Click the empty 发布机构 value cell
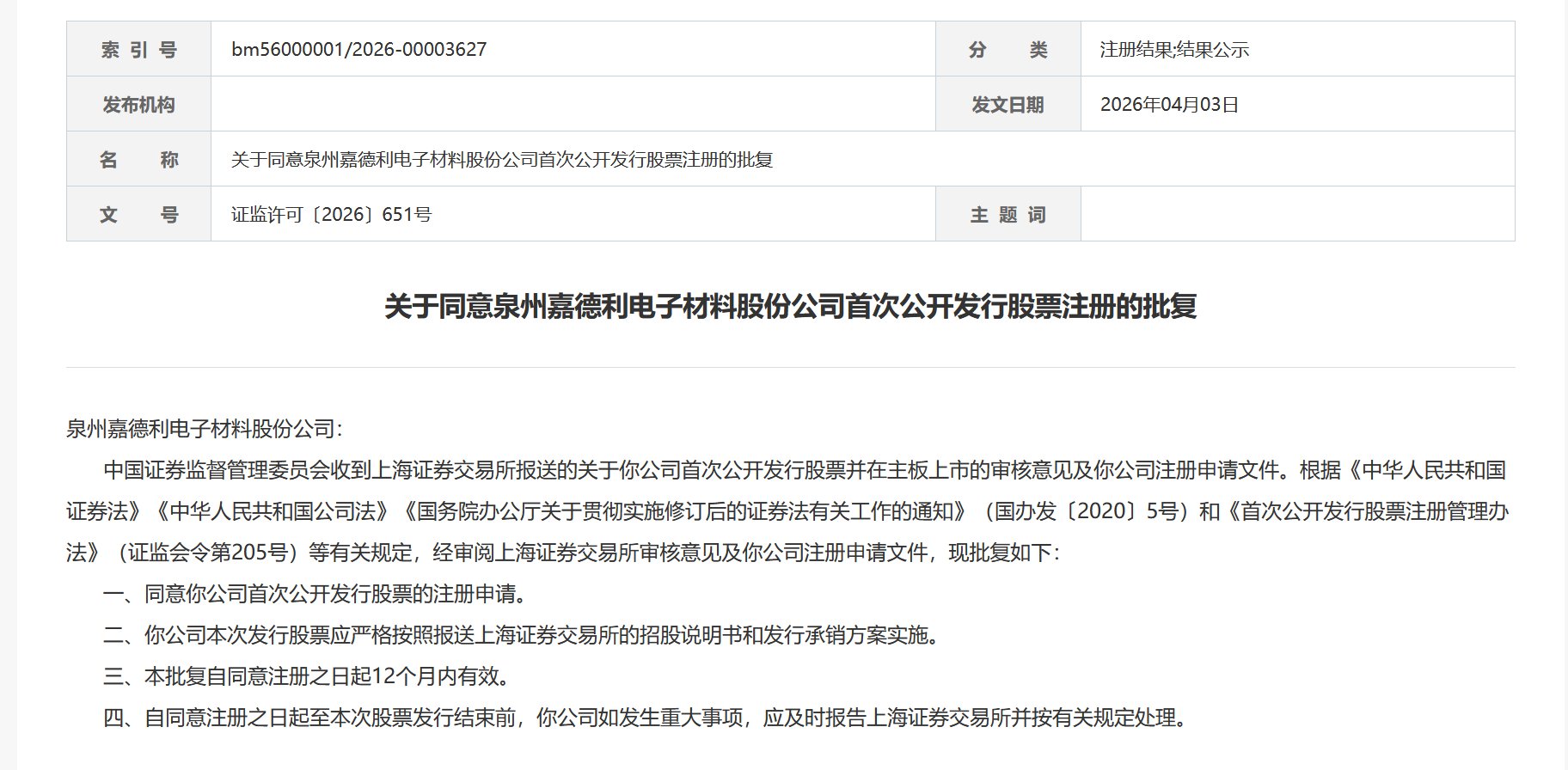The width and height of the screenshot is (1568, 770). tap(573, 105)
